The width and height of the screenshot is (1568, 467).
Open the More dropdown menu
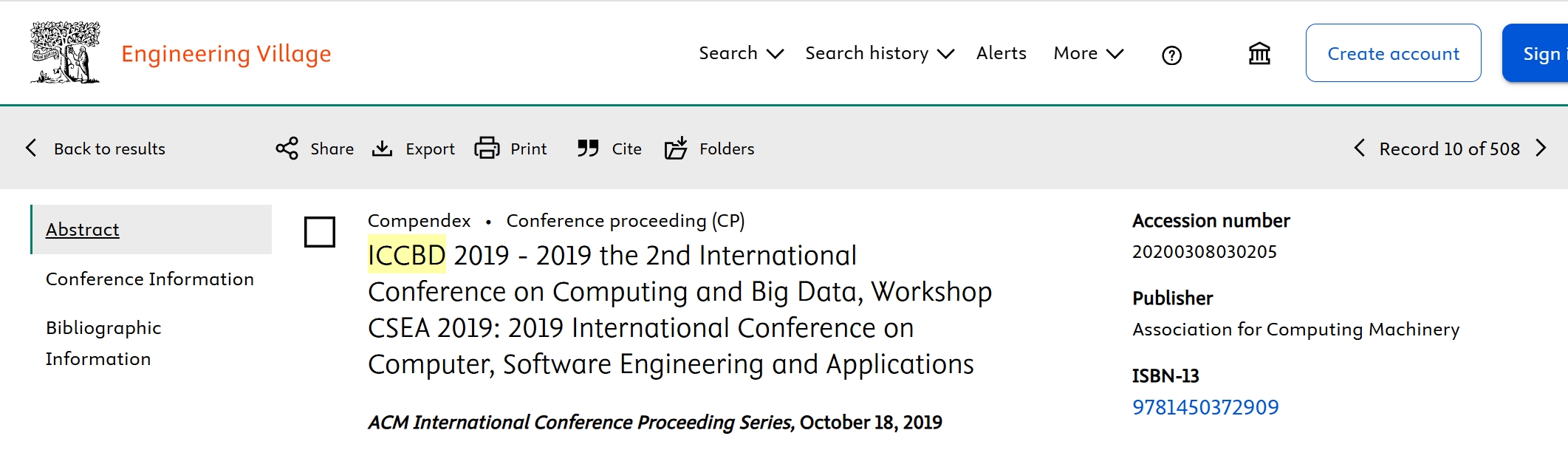coord(1088,53)
